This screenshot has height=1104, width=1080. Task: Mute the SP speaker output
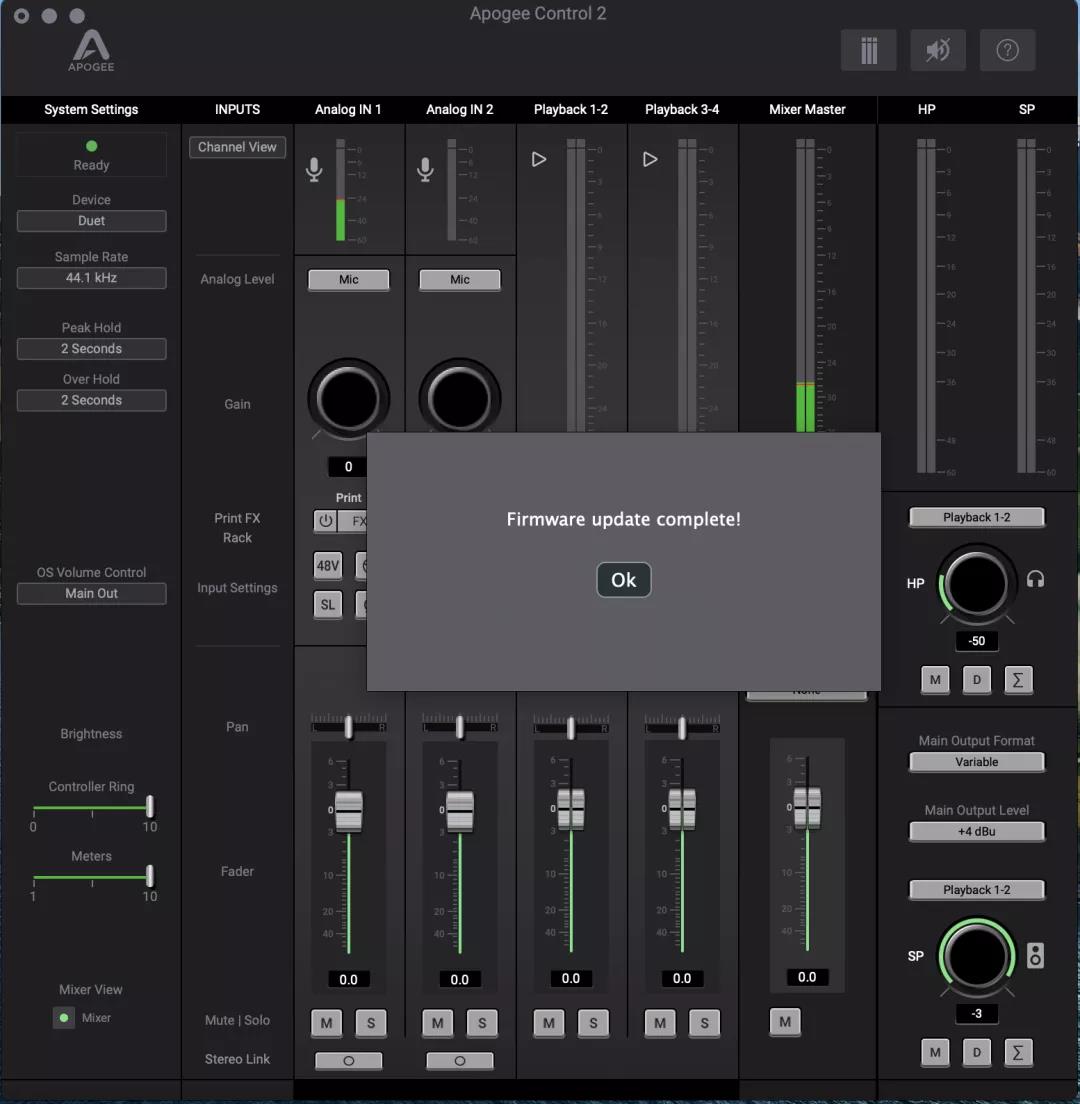click(x=935, y=1053)
